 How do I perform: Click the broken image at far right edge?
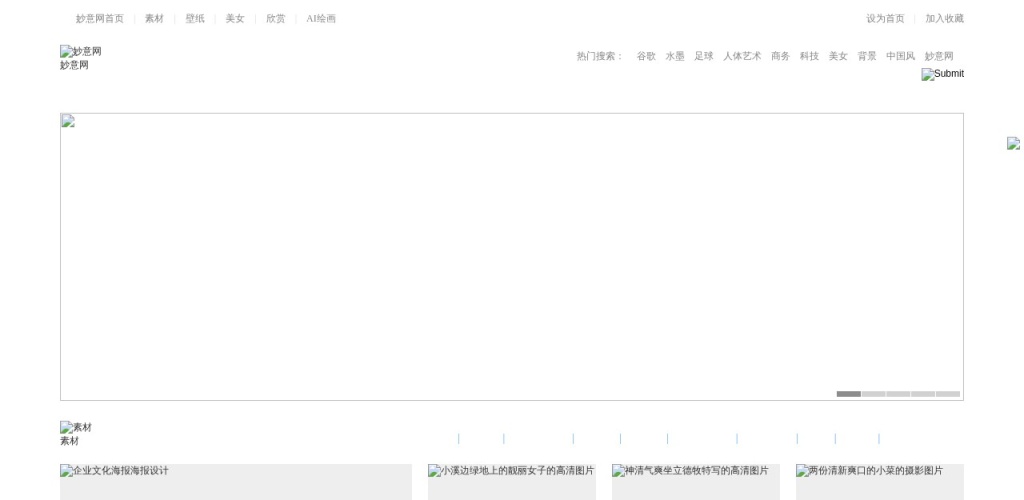[1014, 144]
